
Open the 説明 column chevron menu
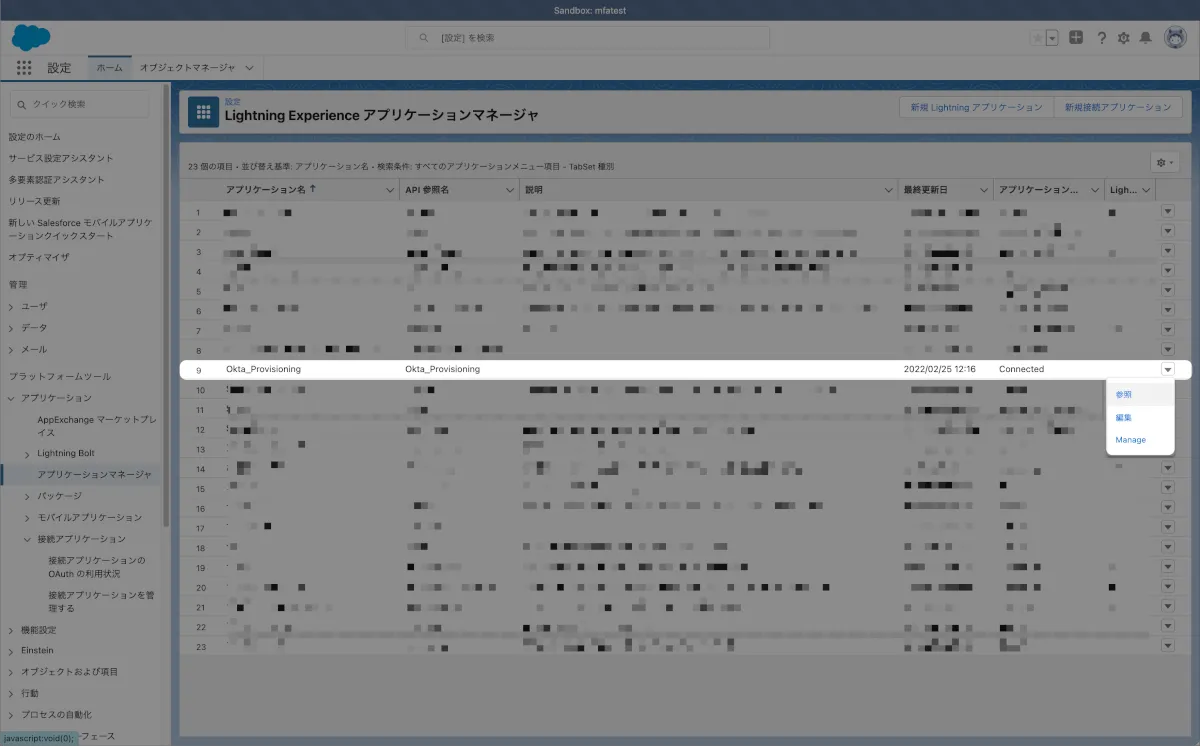tap(888, 190)
